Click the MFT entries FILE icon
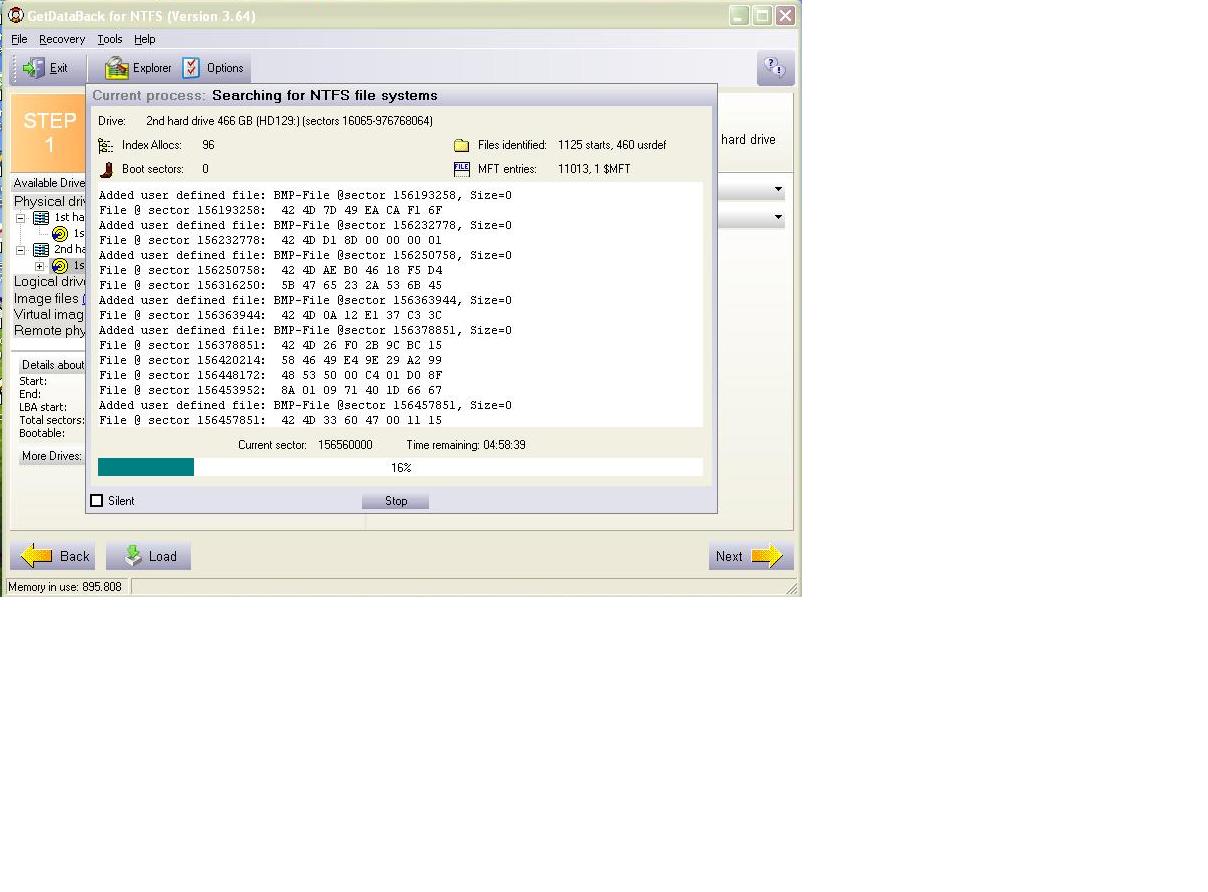Image resolution: width=1208 pixels, height=892 pixels. [461, 169]
